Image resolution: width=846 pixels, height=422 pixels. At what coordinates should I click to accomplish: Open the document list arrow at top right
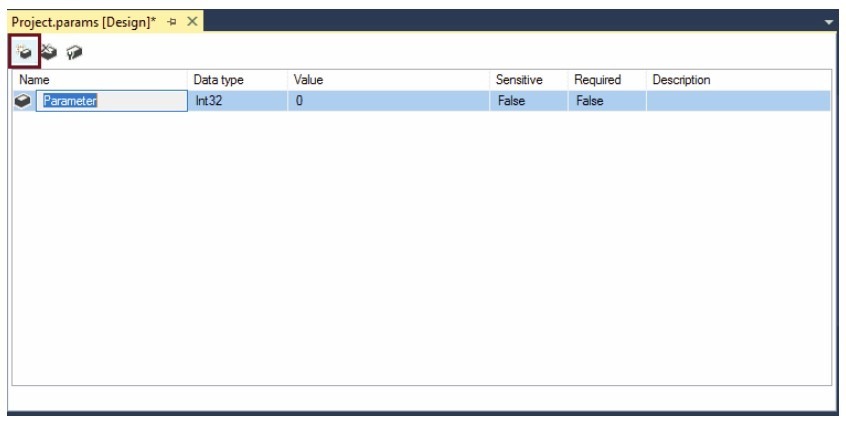(x=829, y=21)
